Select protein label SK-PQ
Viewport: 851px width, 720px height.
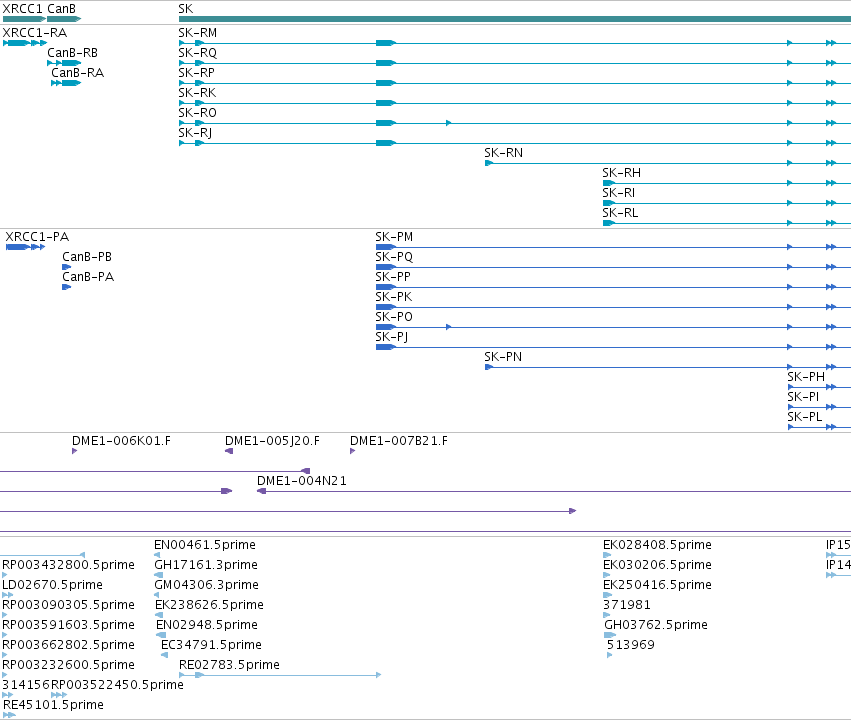tap(394, 257)
